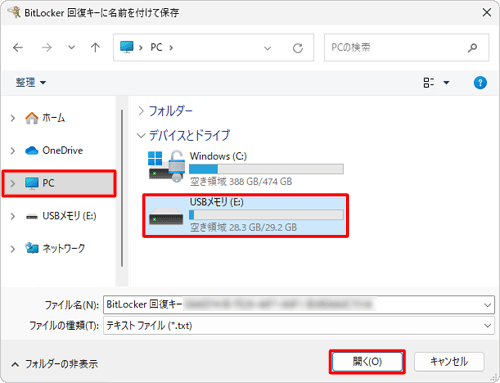The width and height of the screenshot is (500, 383).
Task: Click the BitLocker key icon in title bar
Action: pyautogui.click(x=14, y=12)
